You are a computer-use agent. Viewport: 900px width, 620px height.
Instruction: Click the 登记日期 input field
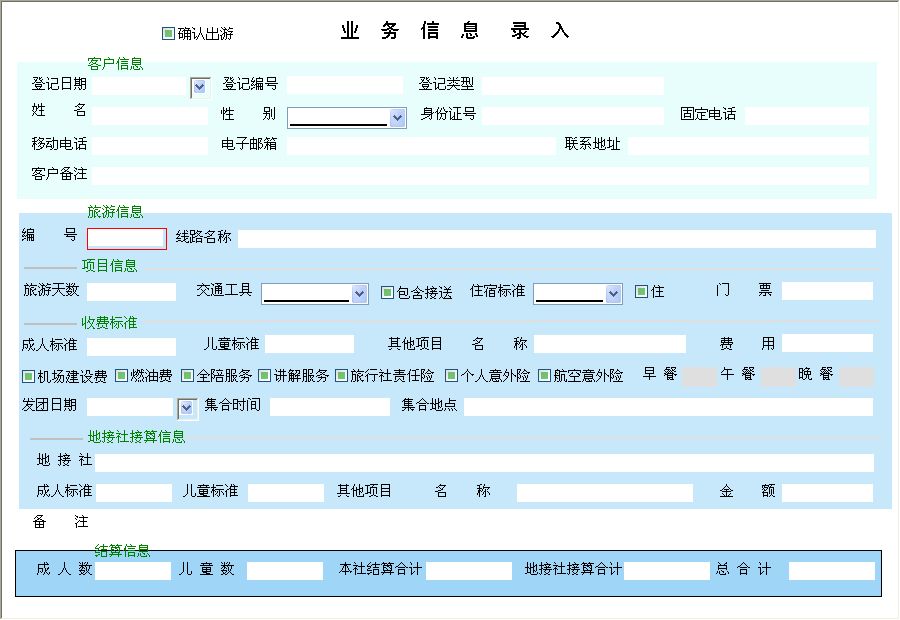[x=140, y=86]
